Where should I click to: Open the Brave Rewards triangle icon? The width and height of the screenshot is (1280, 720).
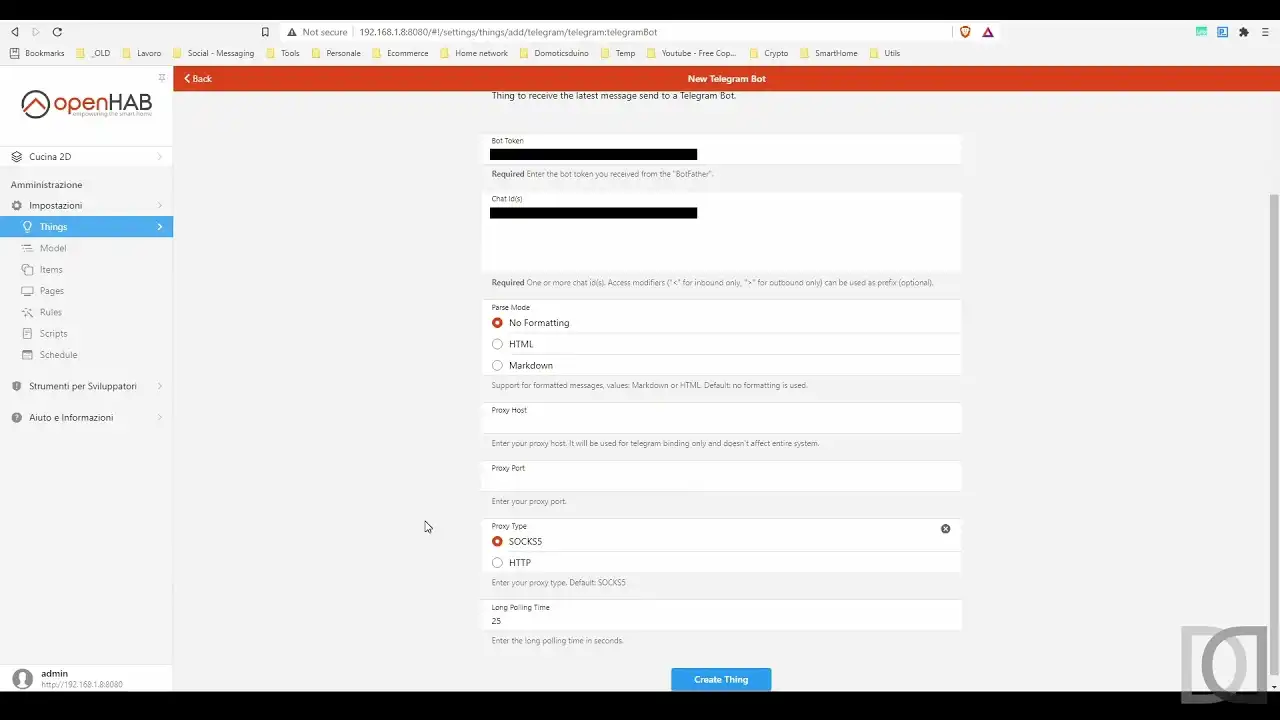tap(988, 32)
